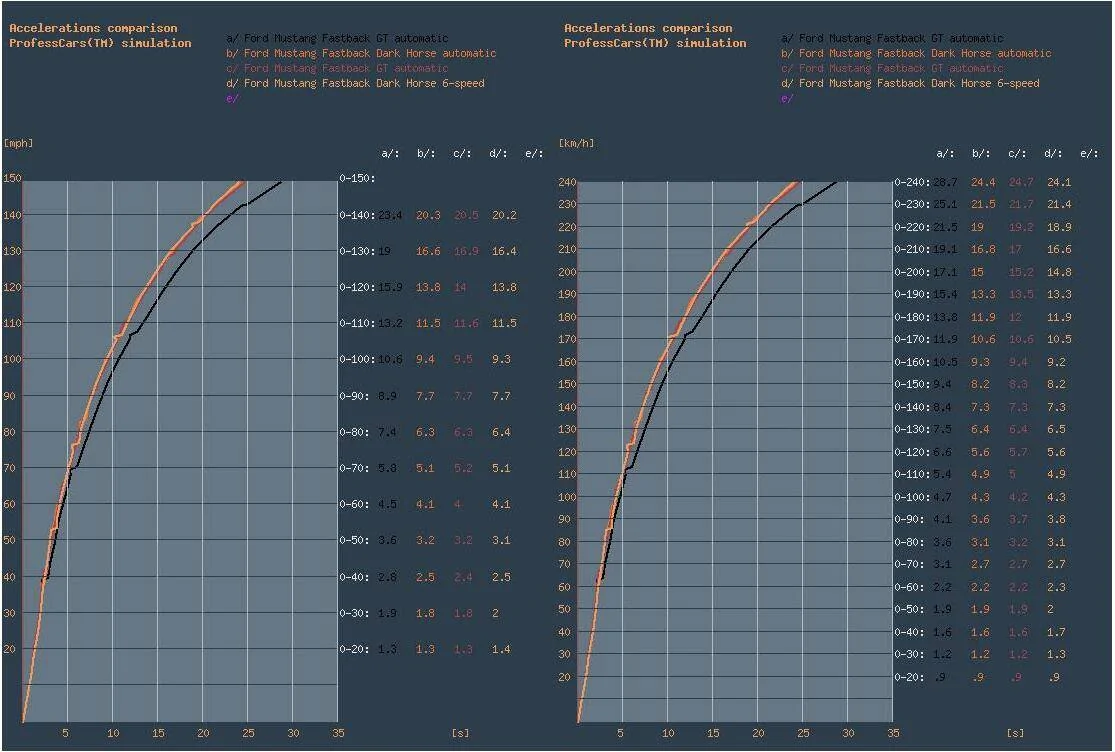
Task: Select the 0-100: row label in mph table
Action: 357,359
